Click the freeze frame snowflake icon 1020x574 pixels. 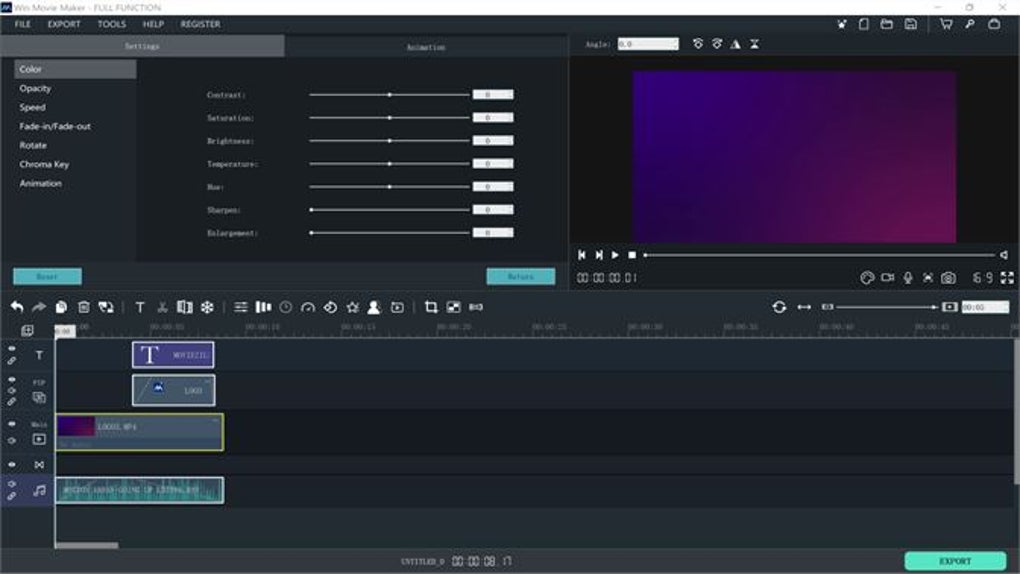207,307
